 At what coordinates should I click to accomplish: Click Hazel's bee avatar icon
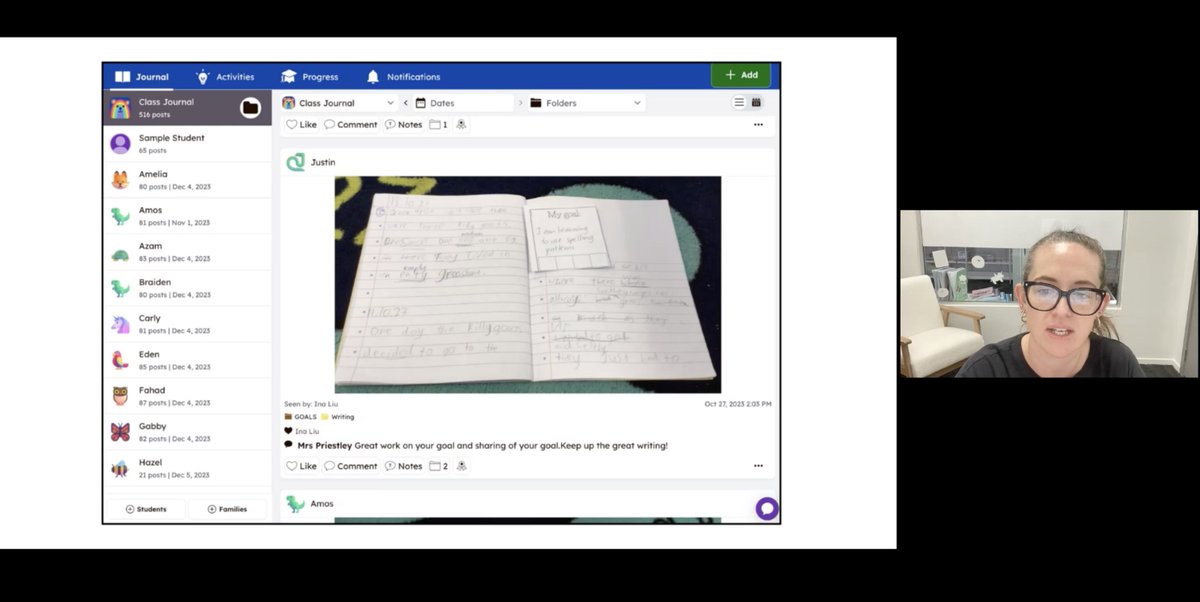point(120,468)
